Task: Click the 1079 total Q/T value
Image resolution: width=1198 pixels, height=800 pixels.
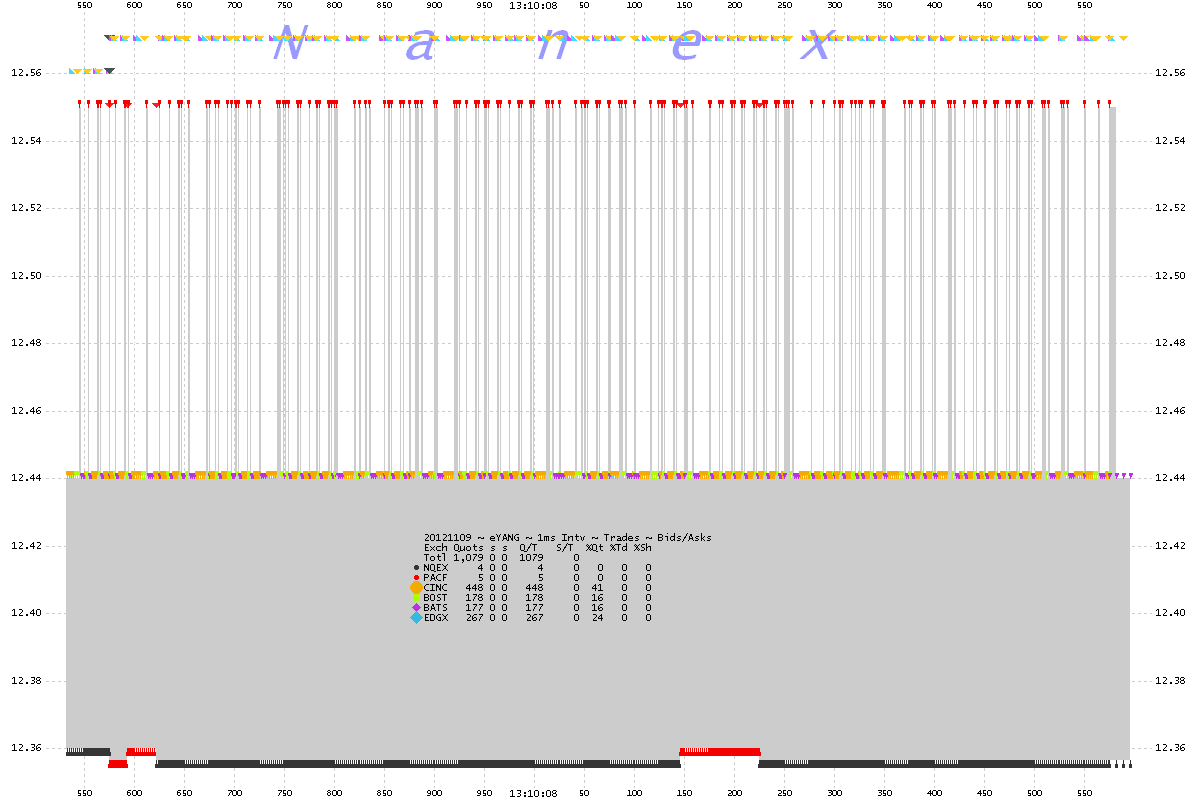Action: pos(531,558)
